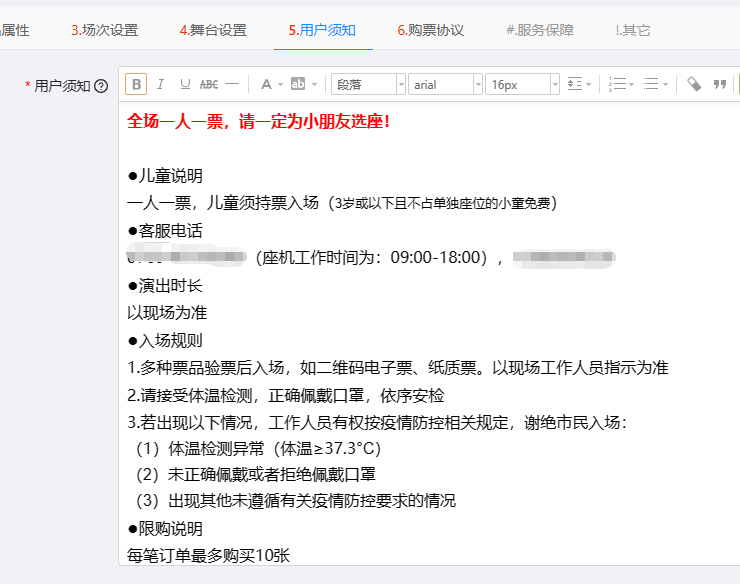The image size is (740, 584).
Task: Open the !.其它 tab
Action: coord(633,30)
